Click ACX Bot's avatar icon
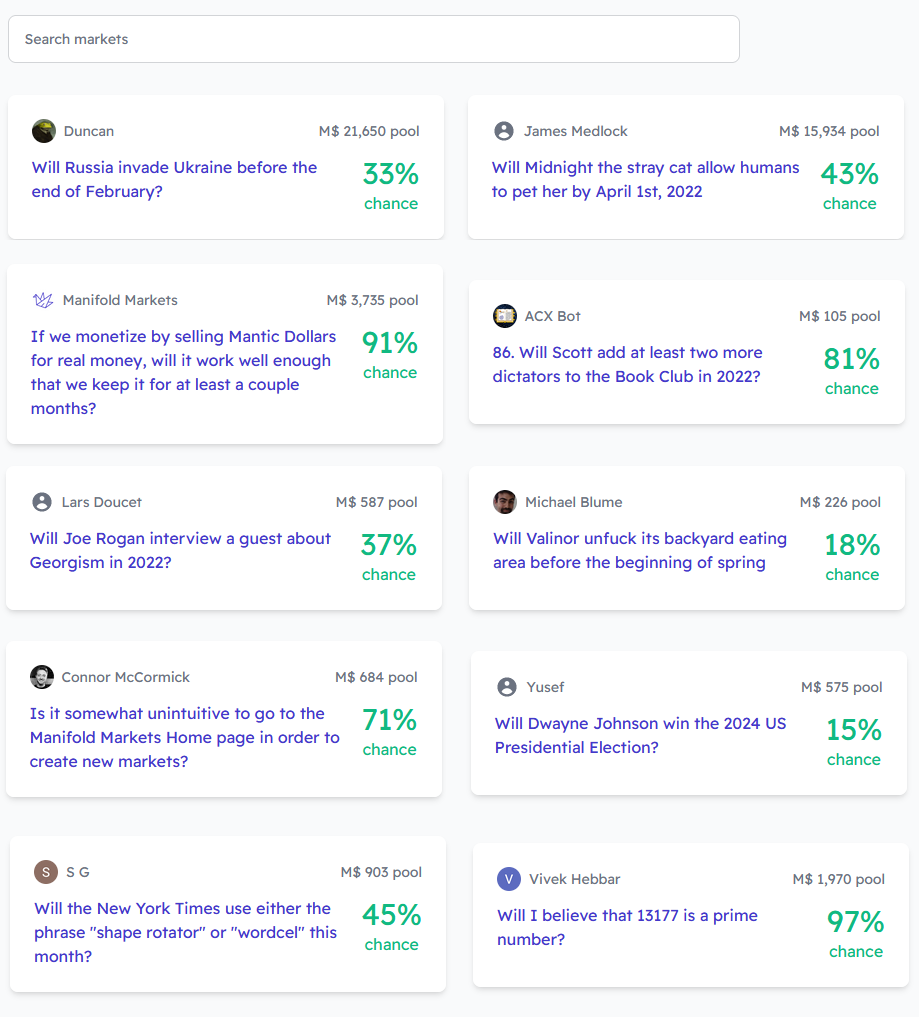The height and width of the screenshot is (1017, 919). click(505, 316)
